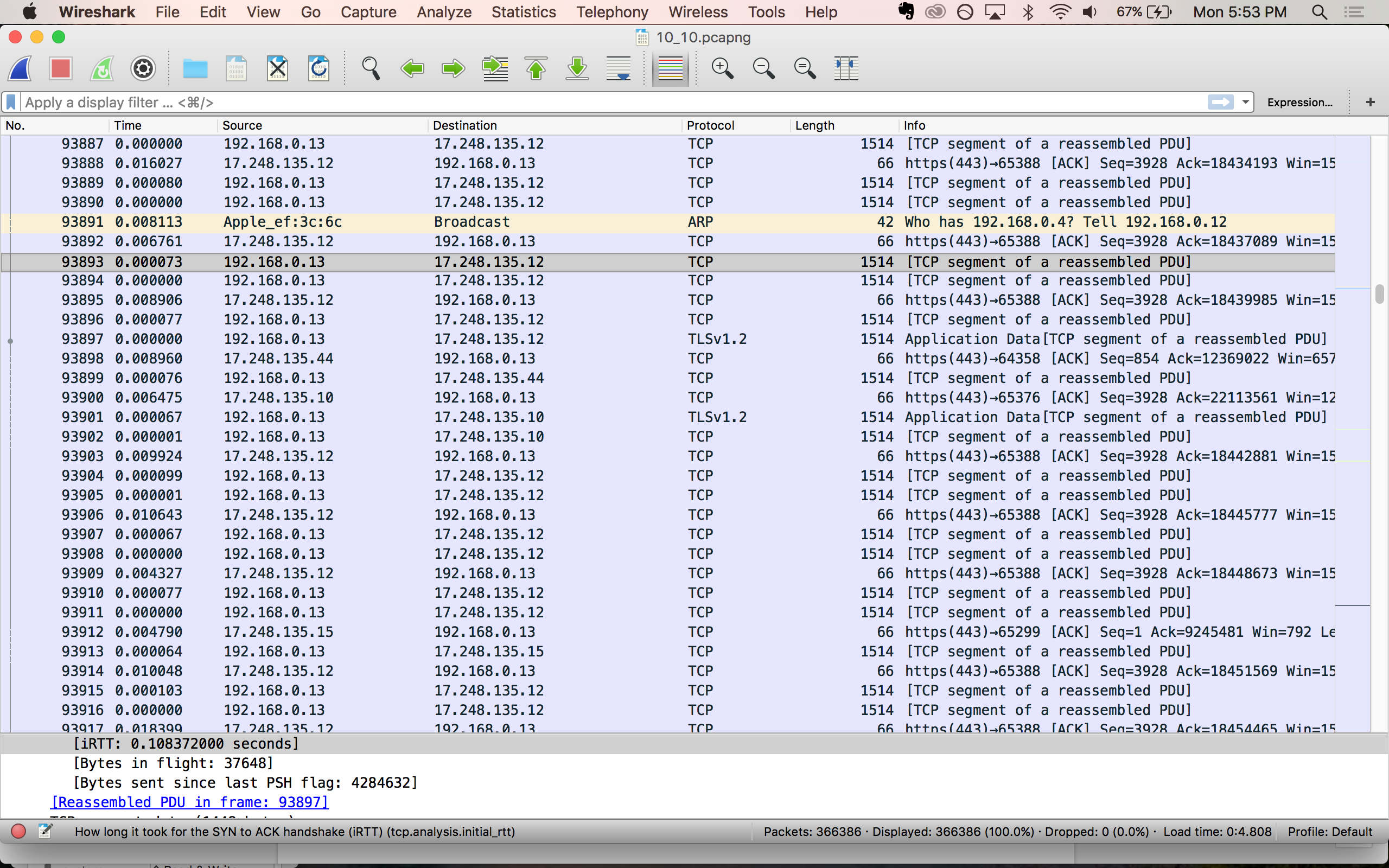Open Wi-Fi status menu
The width and height of the screenshot is (1389, 868).
pos(1060,12)
